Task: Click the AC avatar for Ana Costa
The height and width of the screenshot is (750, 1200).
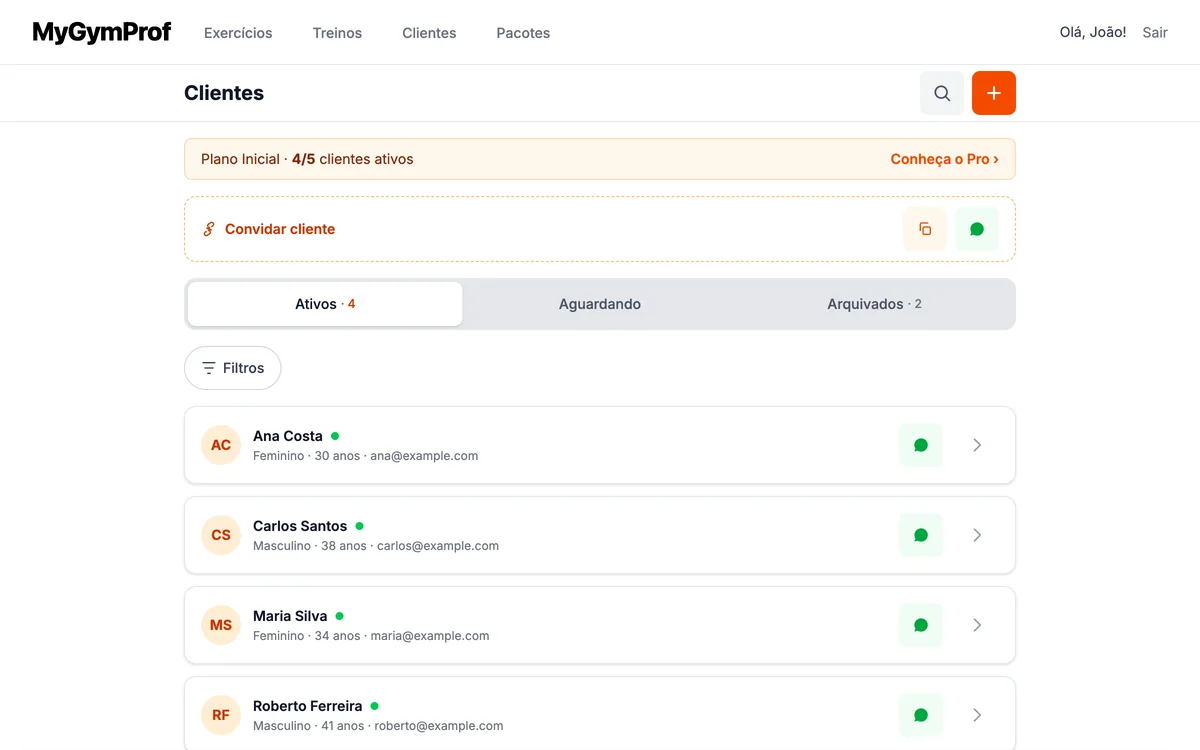Action: (221, 445)
